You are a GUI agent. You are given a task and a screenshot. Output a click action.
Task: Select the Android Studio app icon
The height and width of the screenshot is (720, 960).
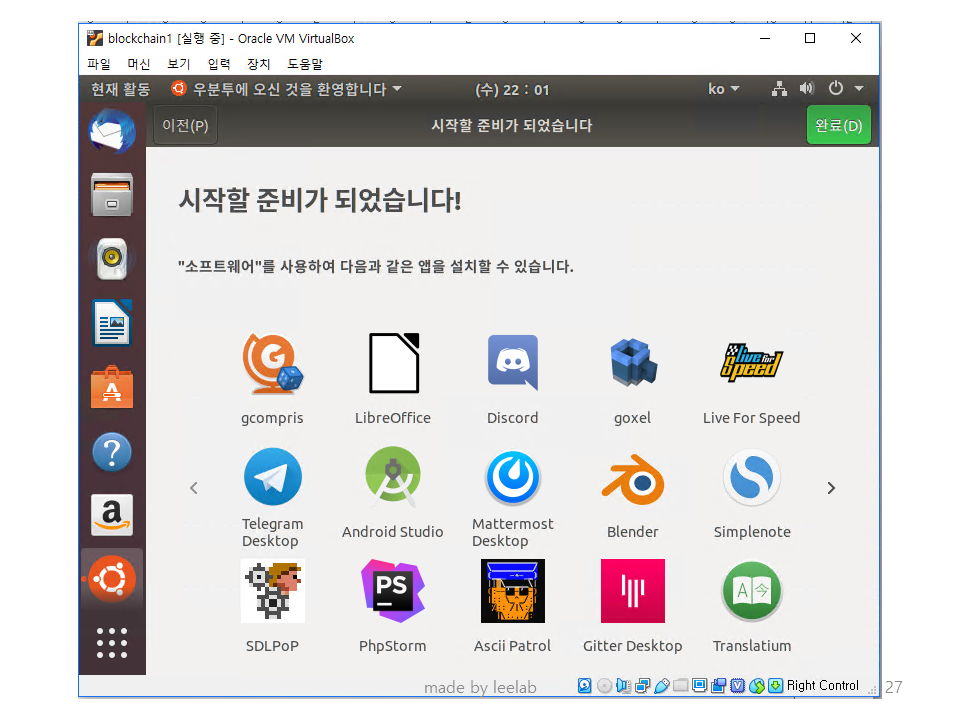[393, 478]
